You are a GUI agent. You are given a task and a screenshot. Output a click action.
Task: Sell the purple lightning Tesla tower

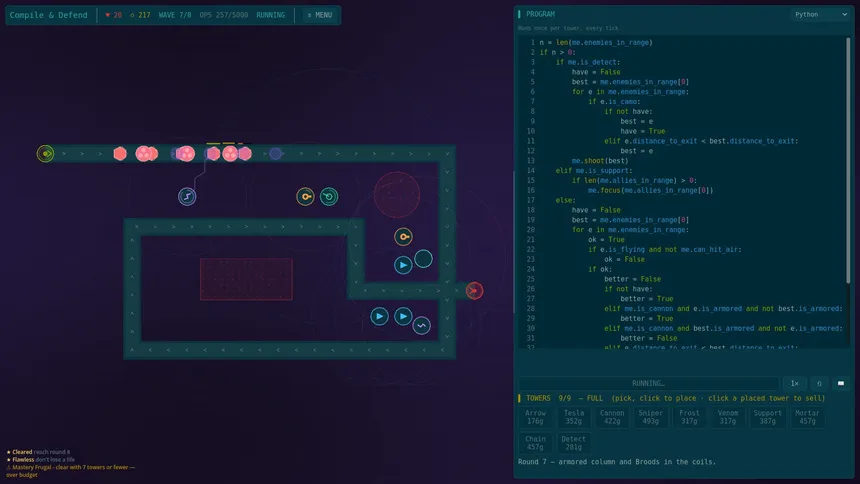(x=187, y=196)
